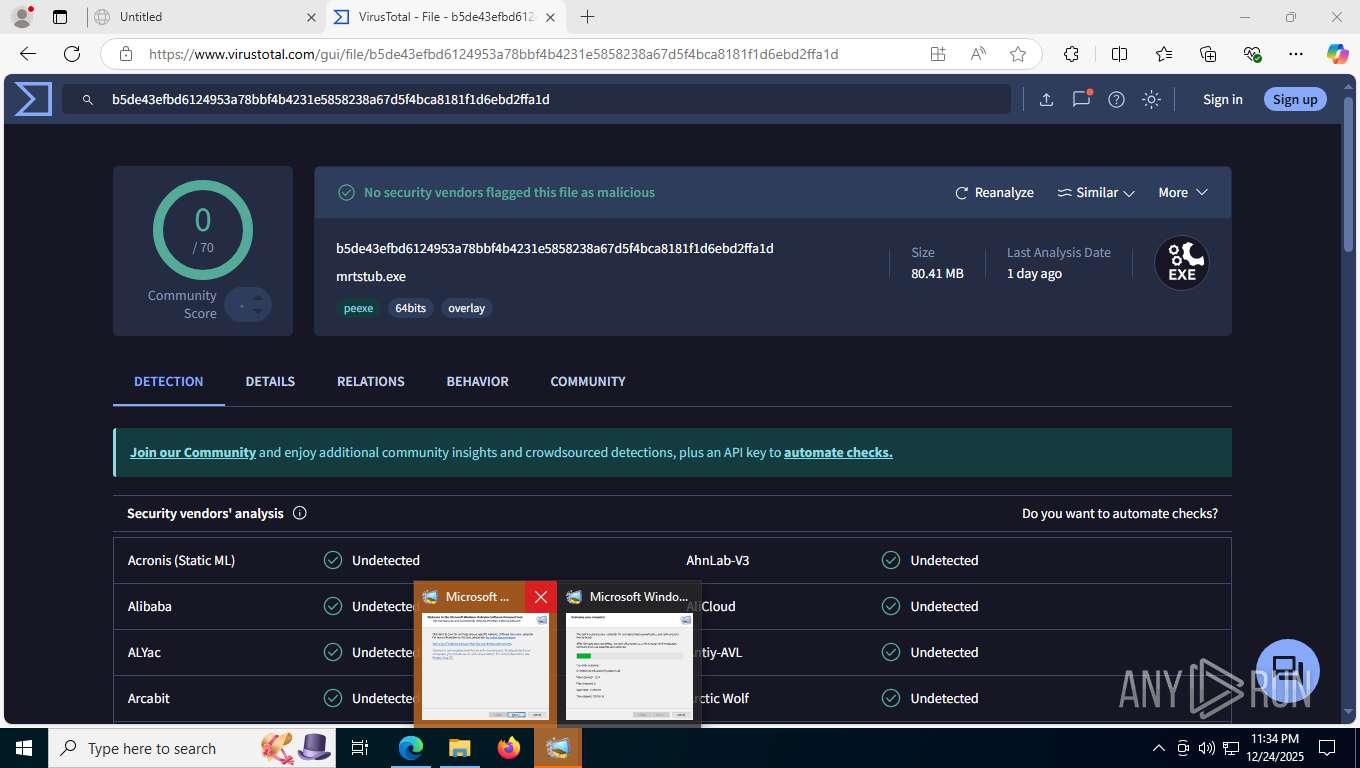Select the scanning progress window thumbnail

click(629, 665)
